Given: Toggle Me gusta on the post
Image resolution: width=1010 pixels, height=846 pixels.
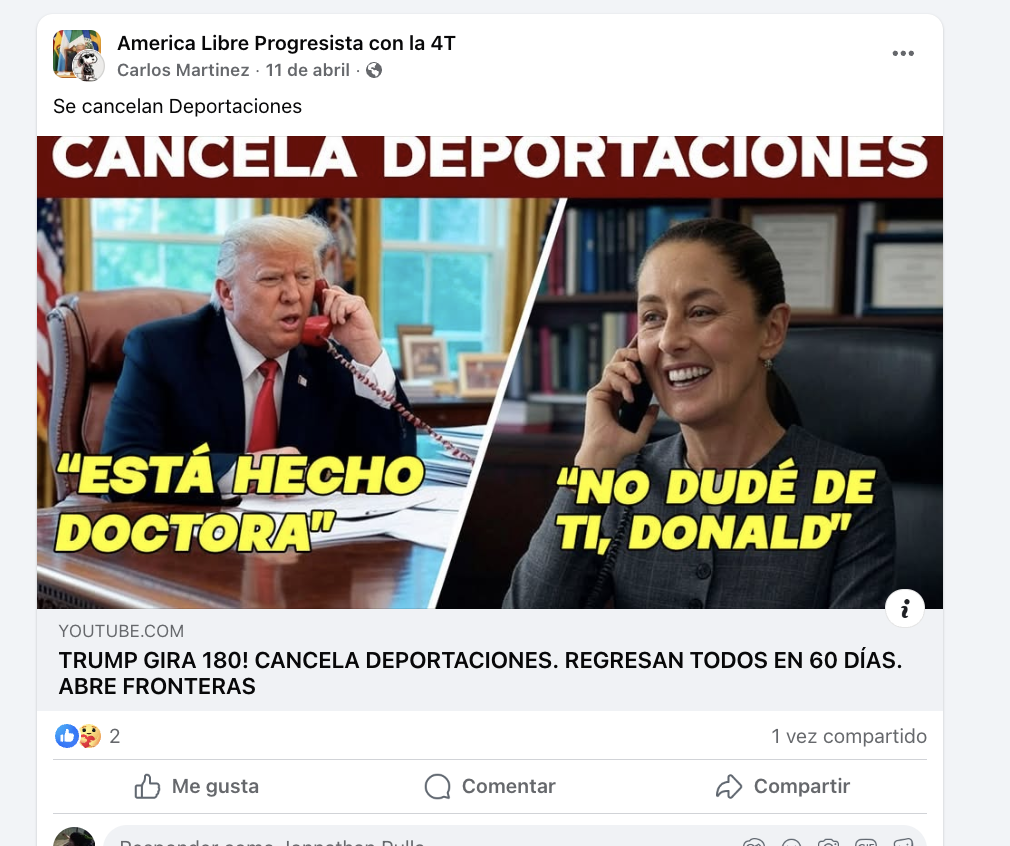Looking at the screenshot, I should pyautogui.click(x=197, y=786).
